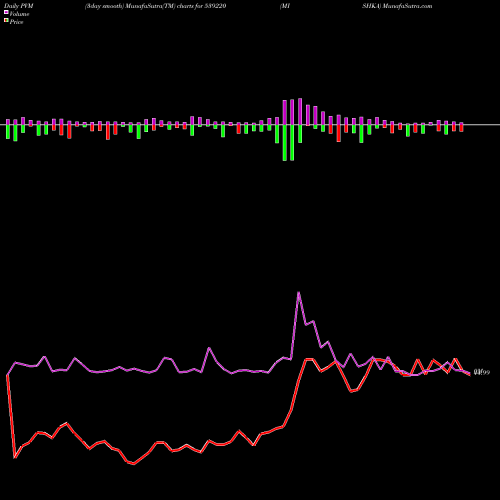Click the Price legend color swatch
This screenshot has width=500, height=500.
6,20
